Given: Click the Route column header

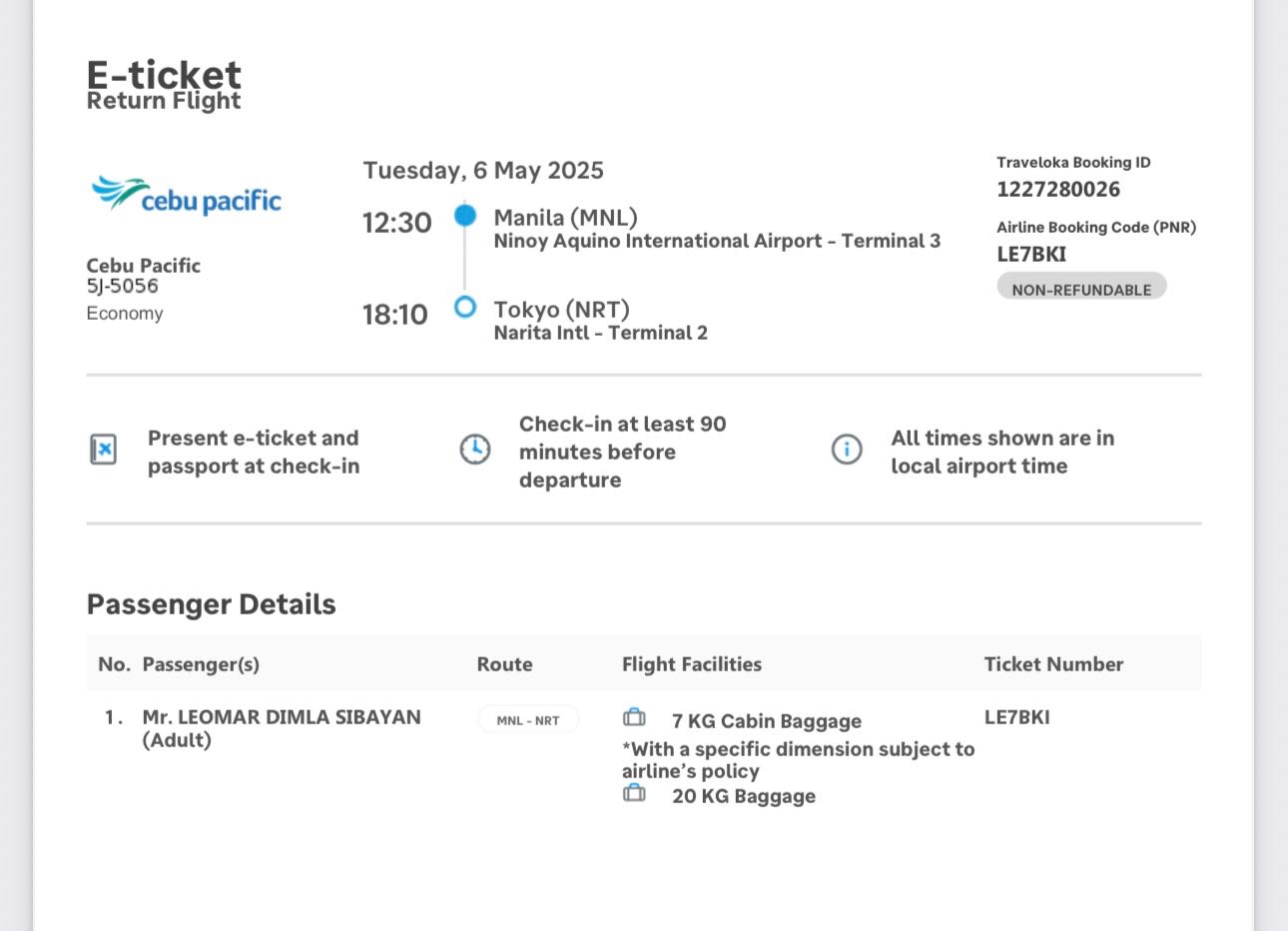Looking at the screenshot, I should (x=504, y=664).
